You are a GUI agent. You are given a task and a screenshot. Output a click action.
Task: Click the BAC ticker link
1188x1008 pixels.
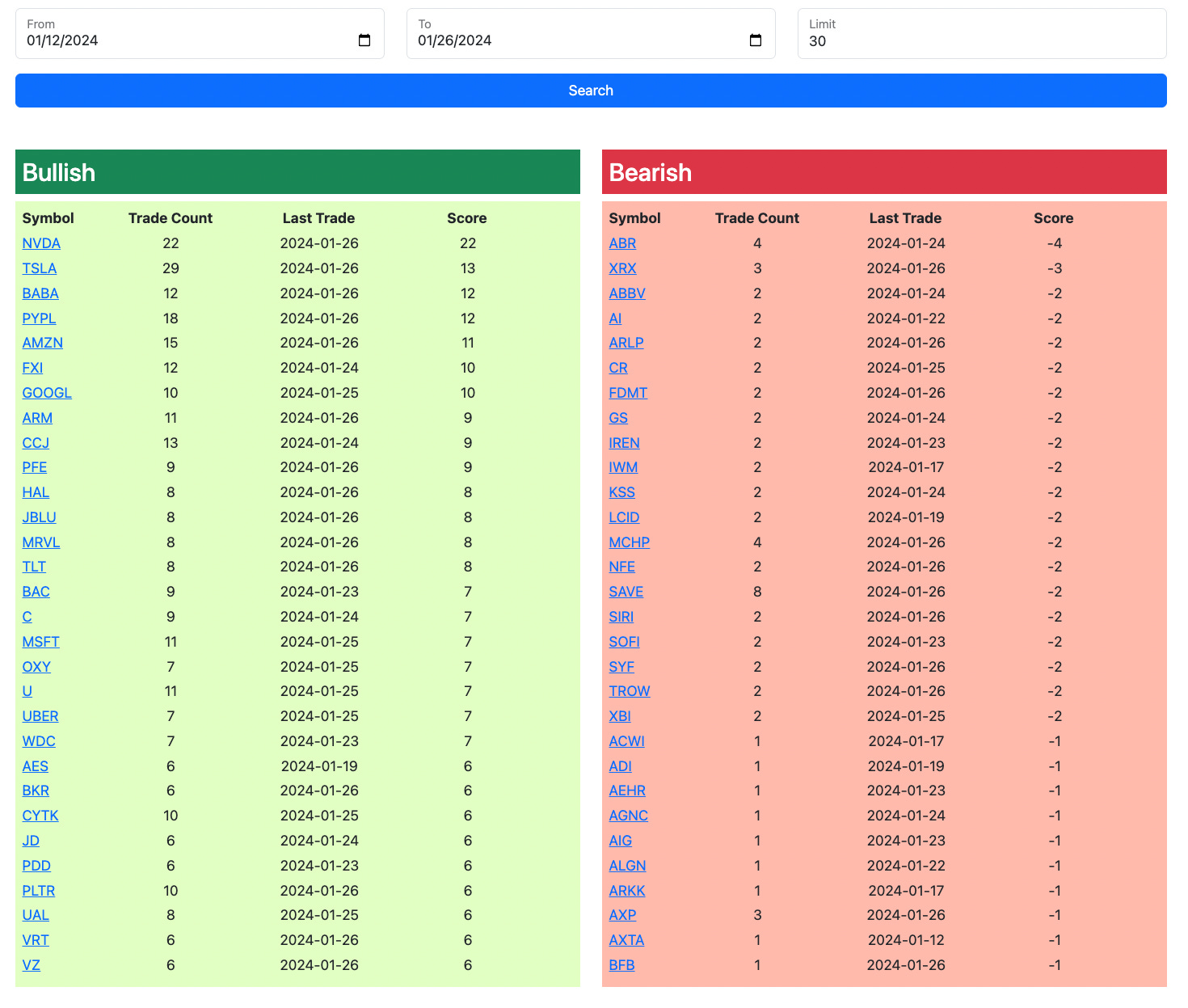(36, 592)
